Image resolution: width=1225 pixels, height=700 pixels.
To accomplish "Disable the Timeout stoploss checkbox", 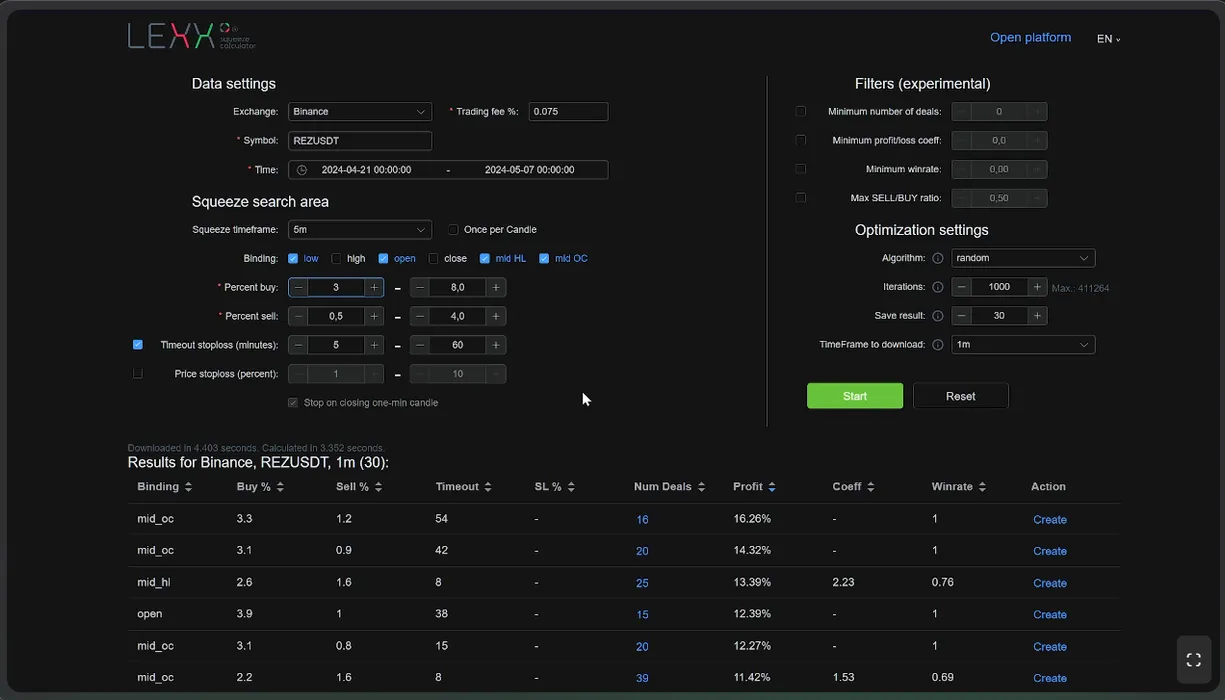I will point(138,344).
